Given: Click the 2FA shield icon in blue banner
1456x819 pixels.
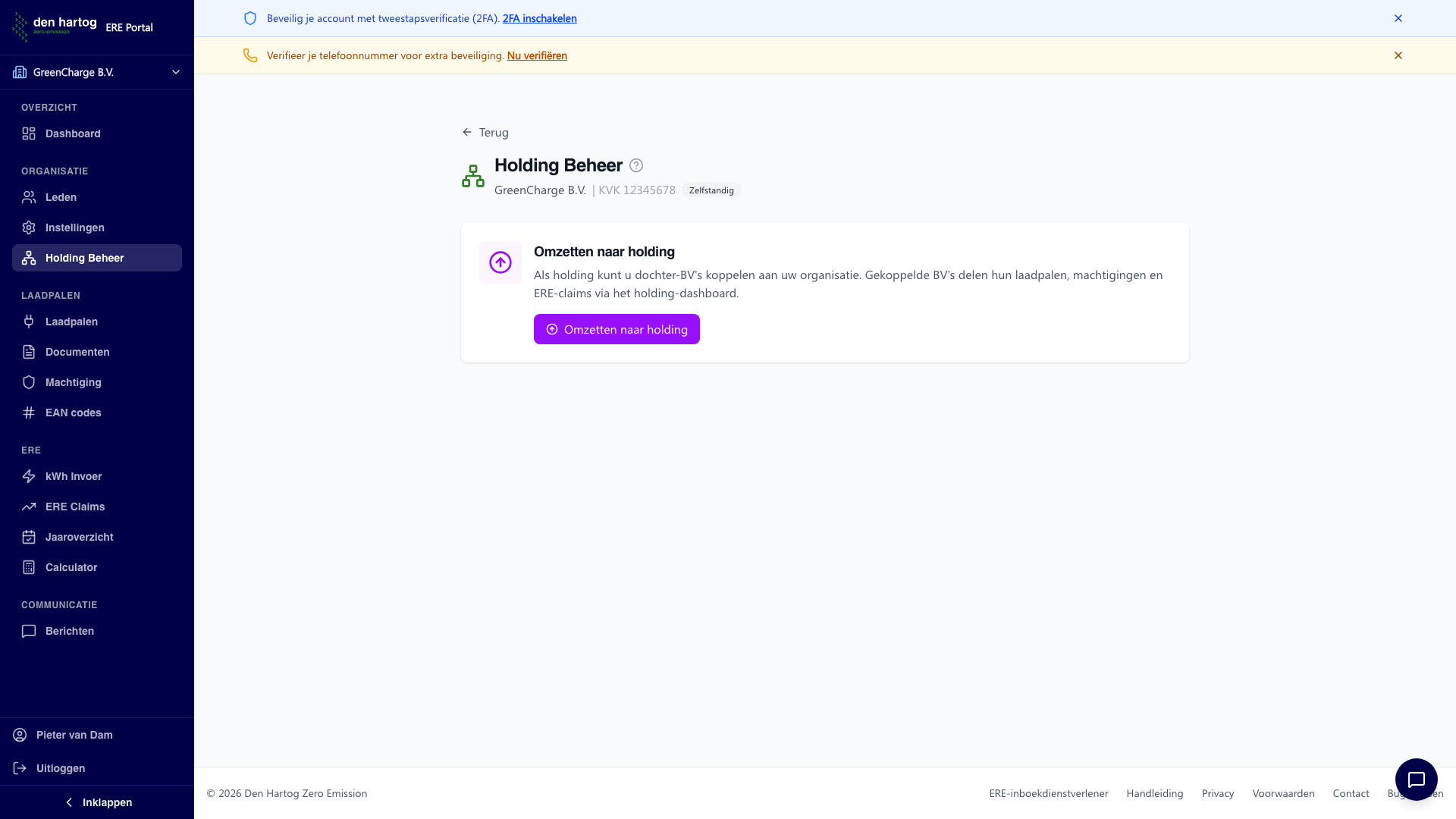Looking at the screenshot, I should [x=250, y=18].
